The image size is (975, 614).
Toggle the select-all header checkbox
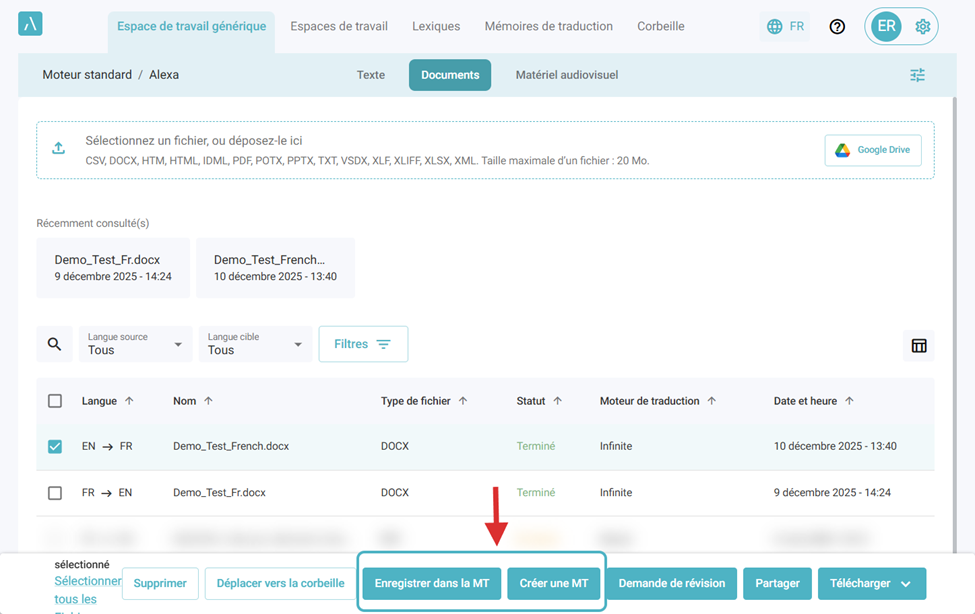tap(55, 401)
